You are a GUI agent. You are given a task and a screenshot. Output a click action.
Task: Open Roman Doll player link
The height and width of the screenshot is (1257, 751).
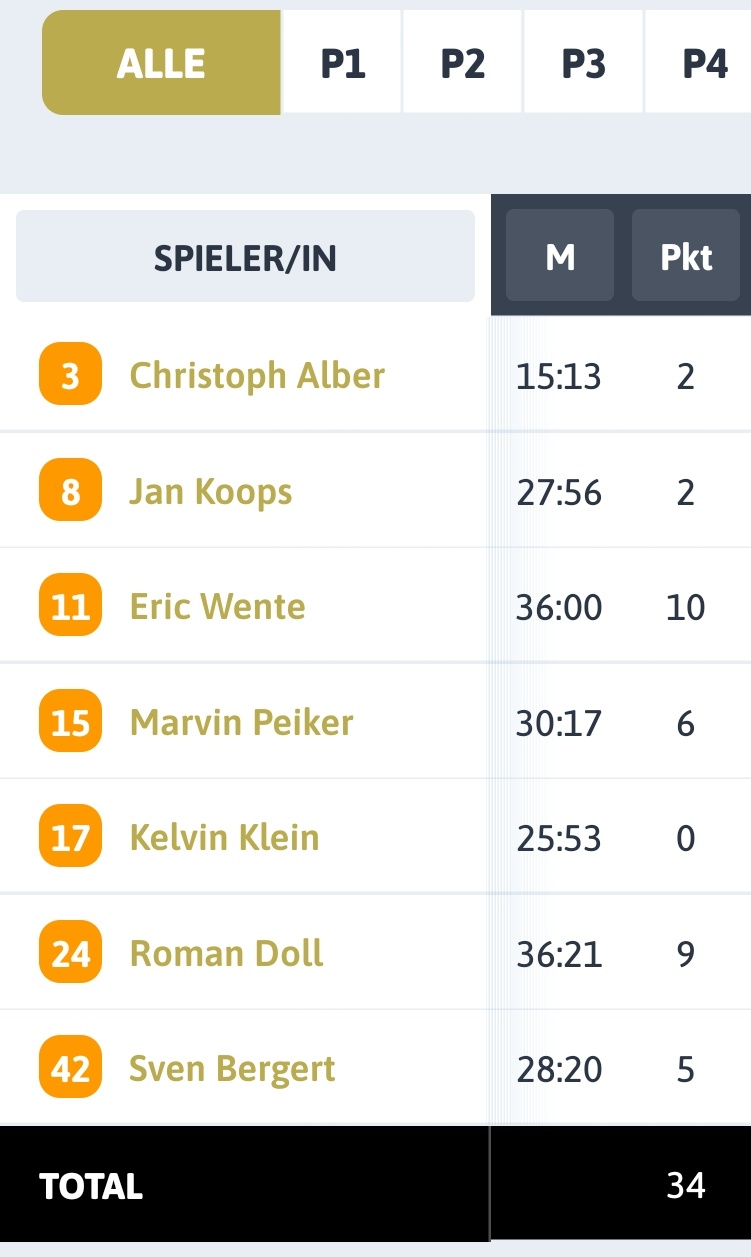coord(226,952)
